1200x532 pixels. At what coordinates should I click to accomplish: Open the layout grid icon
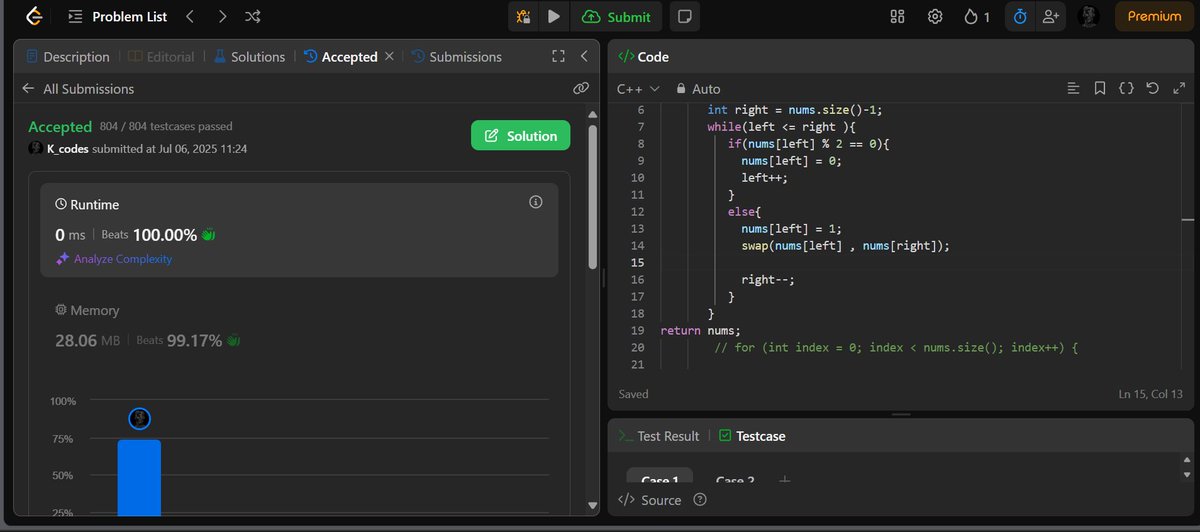pos(897,17)
